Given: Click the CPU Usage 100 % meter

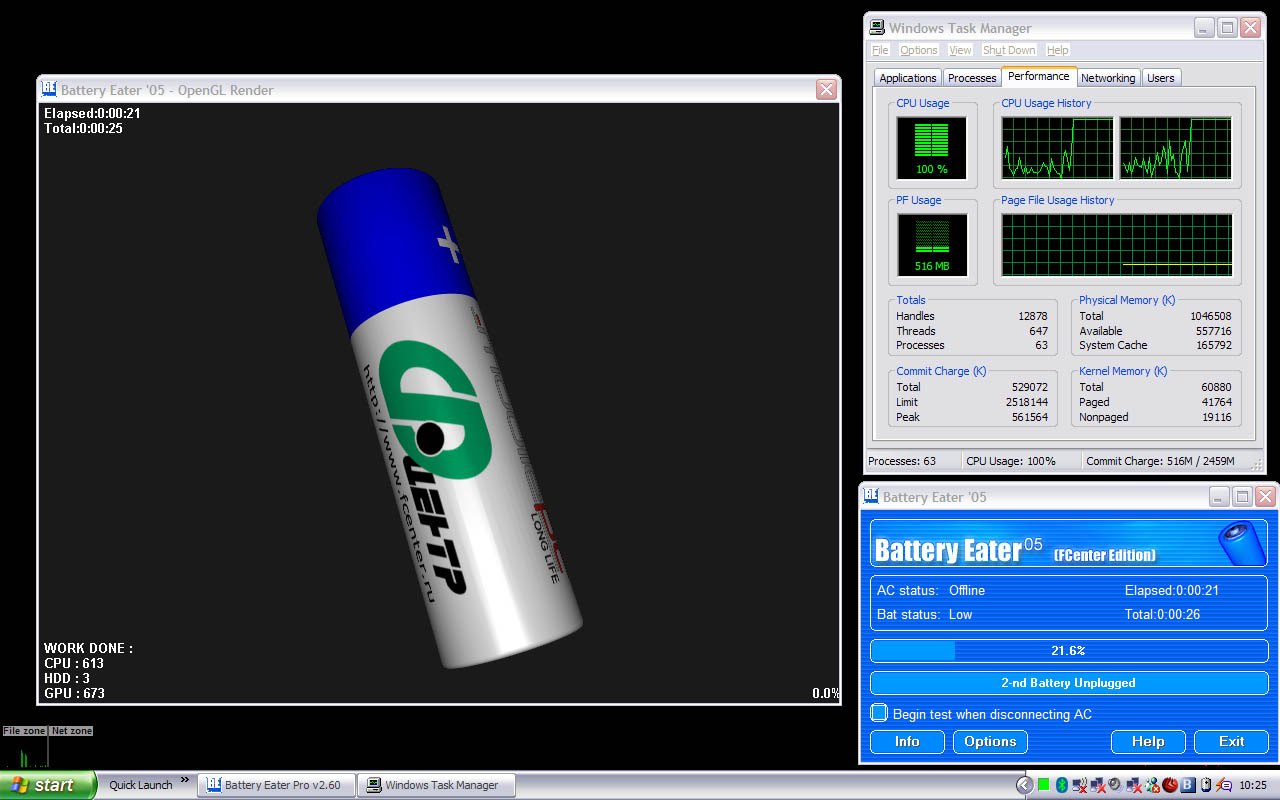Looking at the screenshot, I should (931, 147).
